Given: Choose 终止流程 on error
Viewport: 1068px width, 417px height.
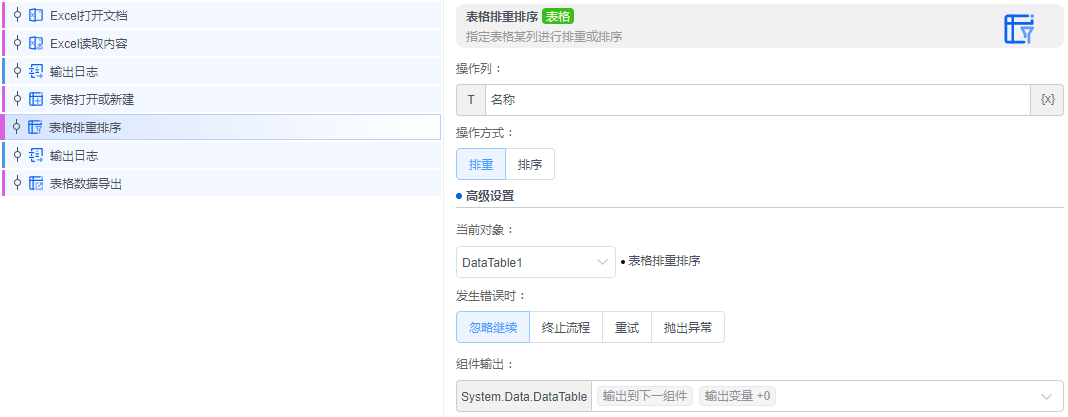Looking at the screenshot, I should 565,327.
